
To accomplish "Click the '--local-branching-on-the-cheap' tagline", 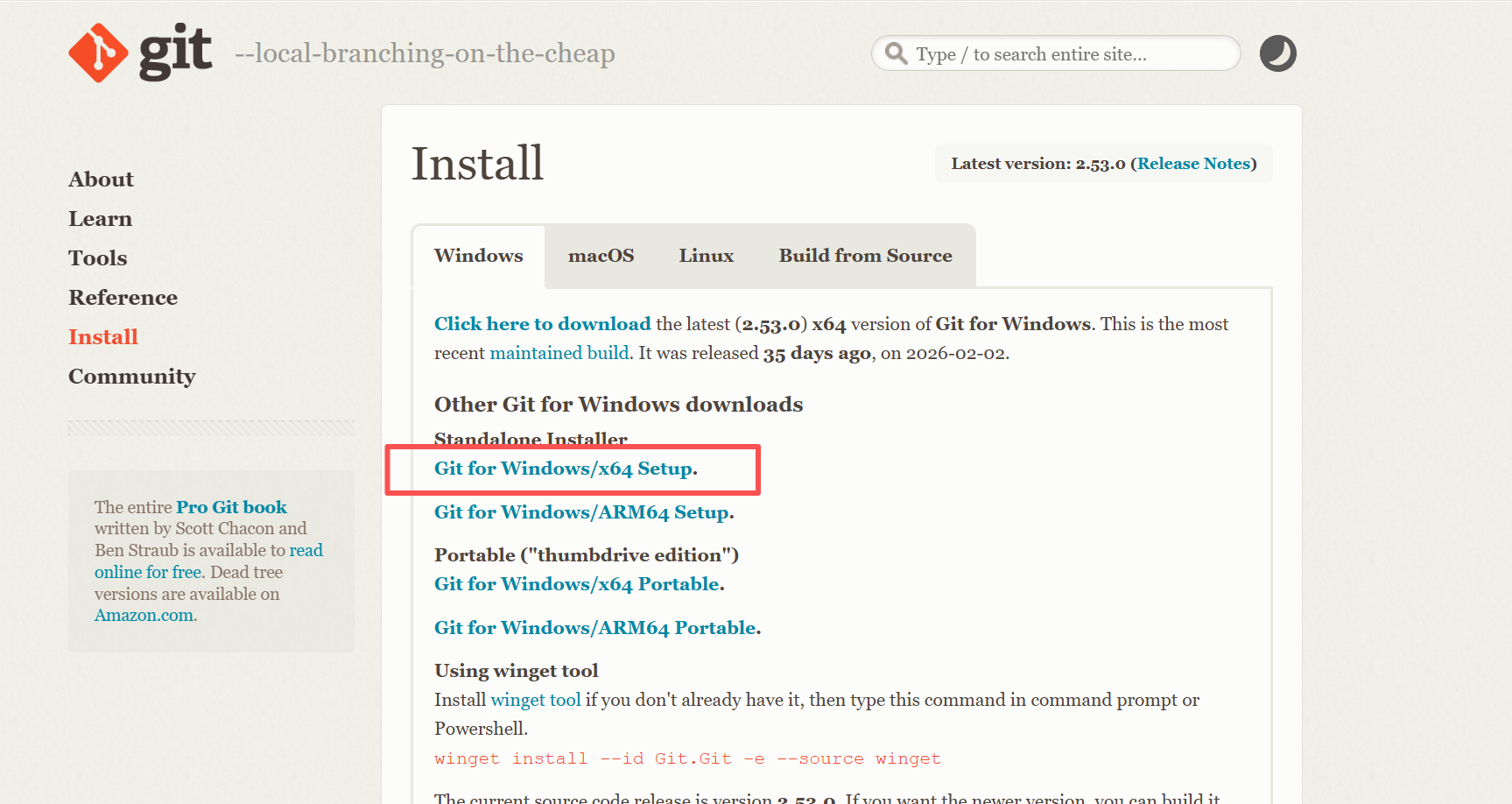I will (425, 53).
